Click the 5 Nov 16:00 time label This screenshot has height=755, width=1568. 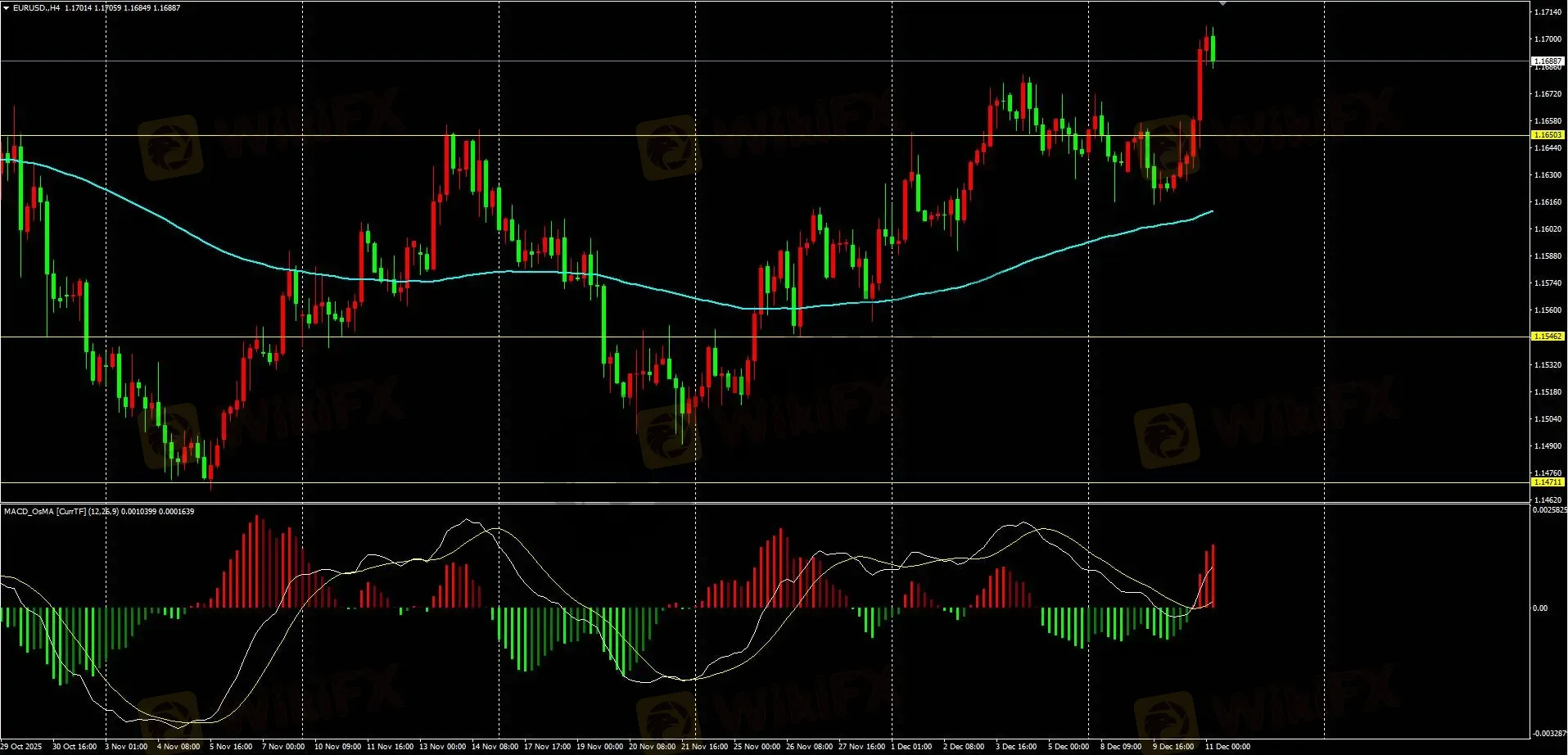[x=231, y=747]
